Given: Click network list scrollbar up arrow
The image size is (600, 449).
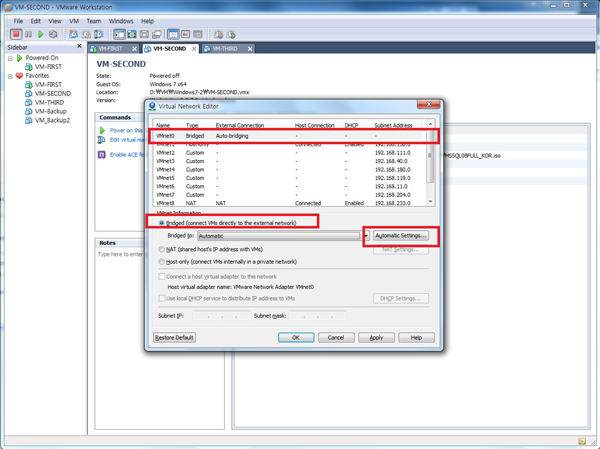Looking at the screenshot, I should (430, 124).
